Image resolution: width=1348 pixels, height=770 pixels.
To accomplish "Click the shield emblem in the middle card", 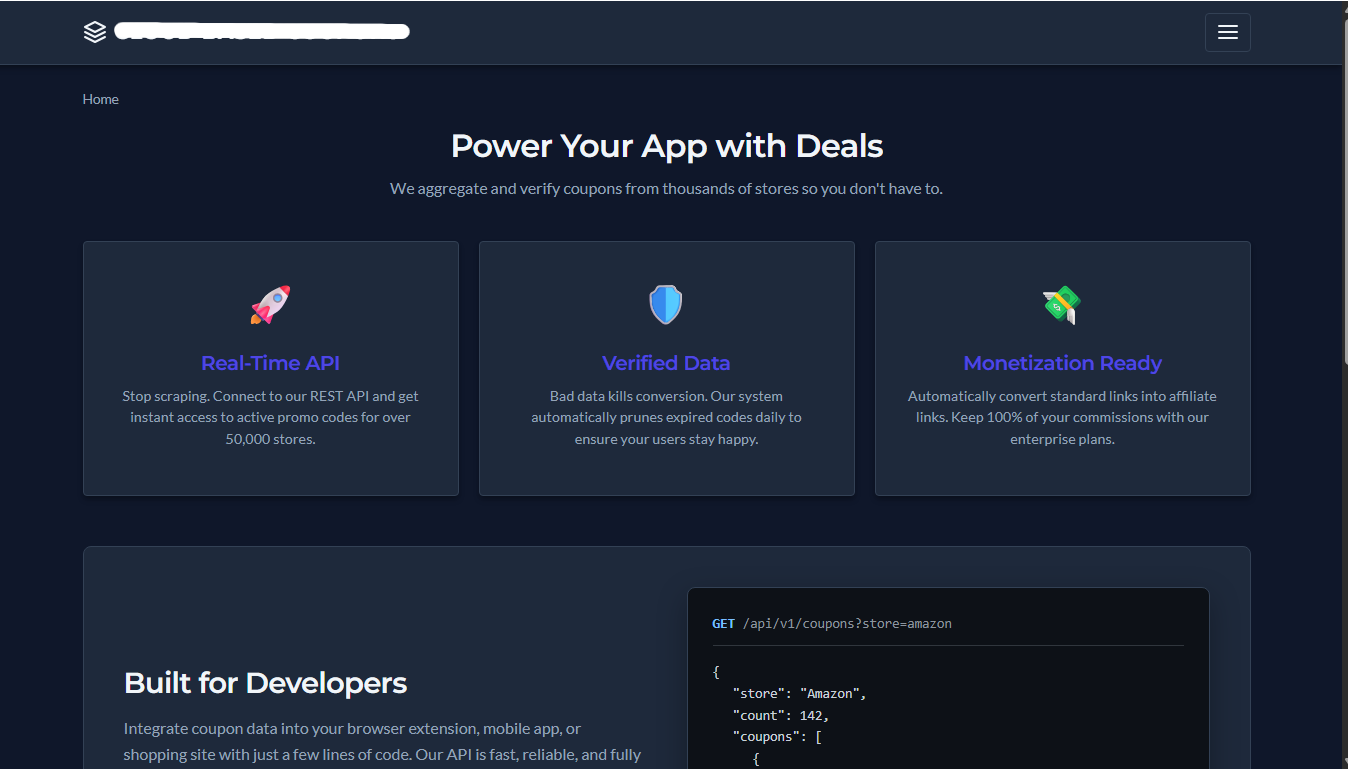I will pyautogui.click(x=666, y=304).
